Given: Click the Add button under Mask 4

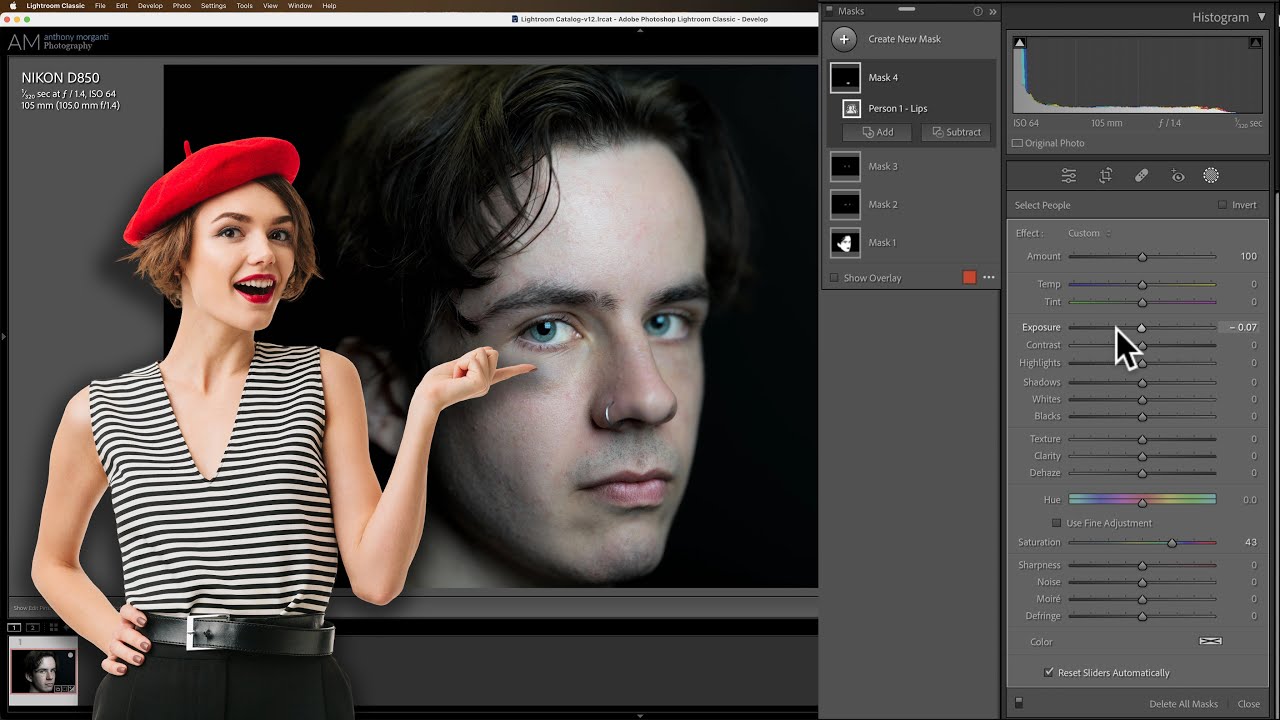Looking at the screenshot, I should (878, 132).
